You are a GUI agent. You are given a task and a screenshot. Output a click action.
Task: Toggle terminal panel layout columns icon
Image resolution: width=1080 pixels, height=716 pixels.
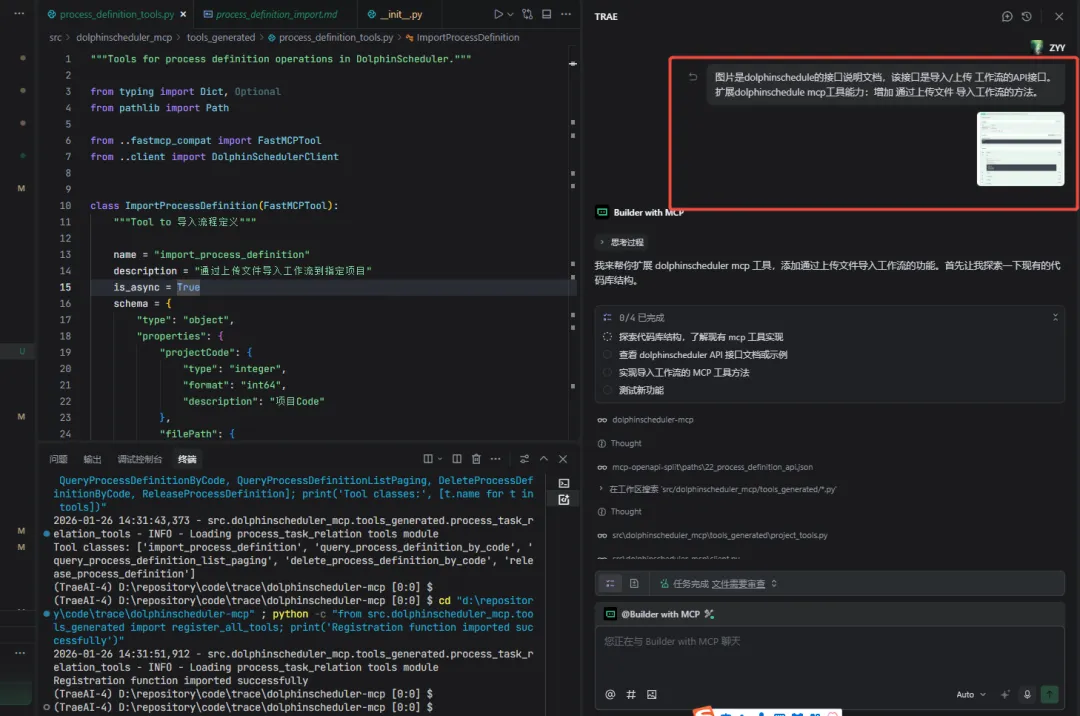[x=457, y=459]
